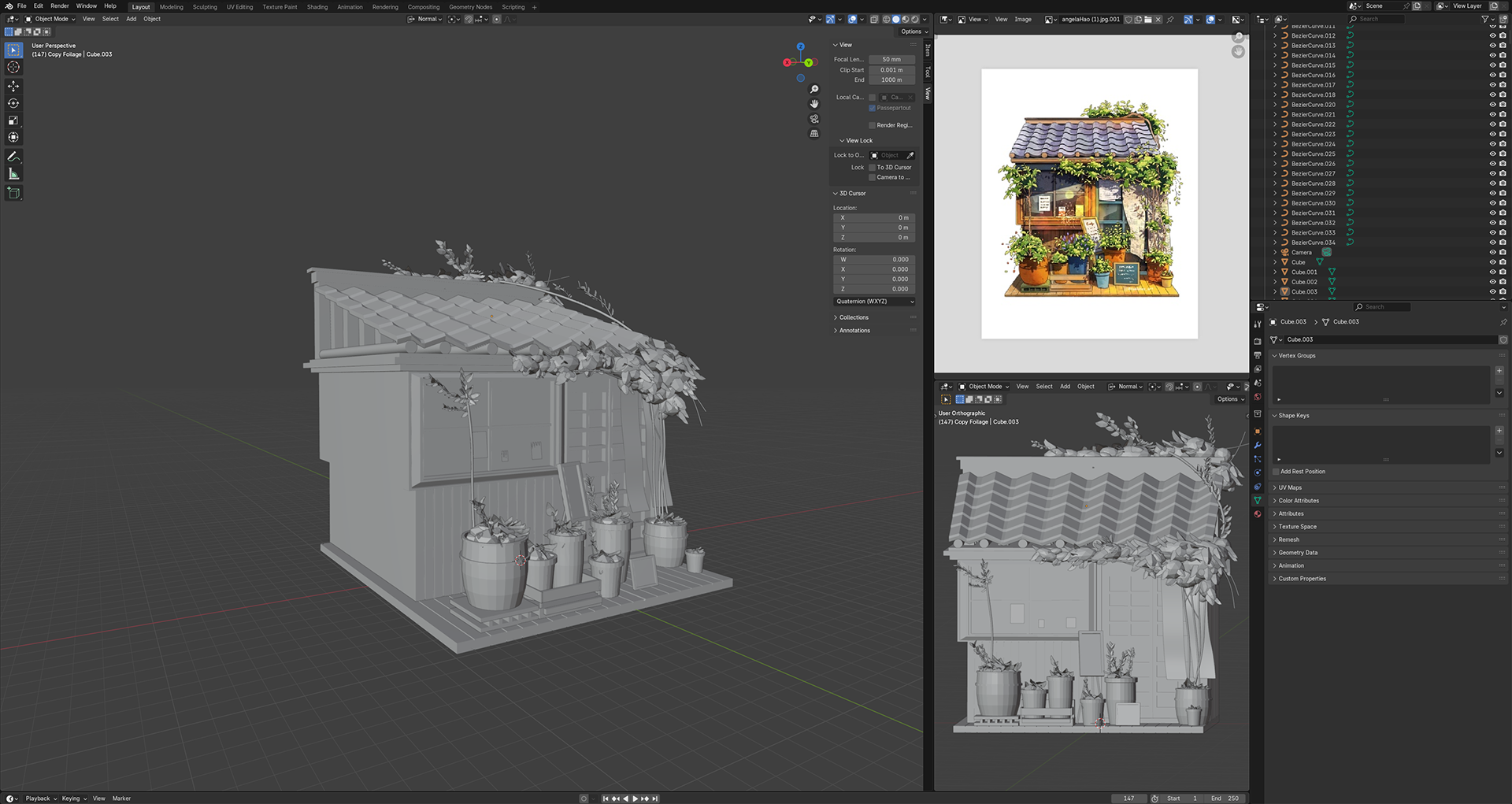Screen dimensions: 1512x804
Task: Switch to the Sculpting workspace tab
Action: pos(205,7)
